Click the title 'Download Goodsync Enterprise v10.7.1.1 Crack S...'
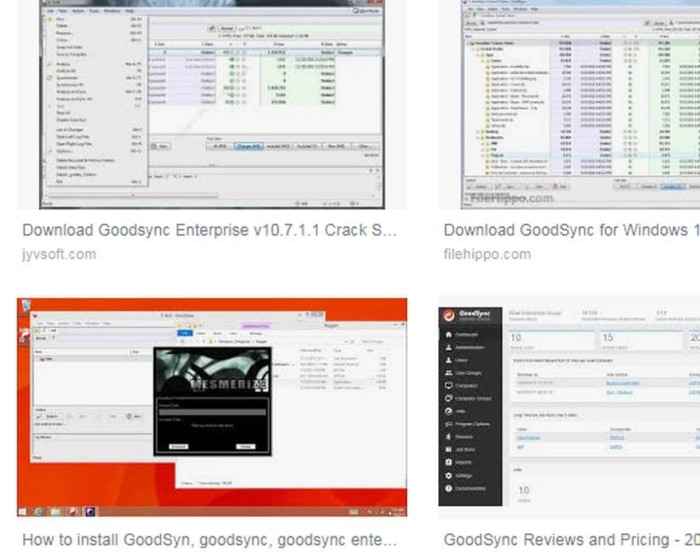 (209, 230)
